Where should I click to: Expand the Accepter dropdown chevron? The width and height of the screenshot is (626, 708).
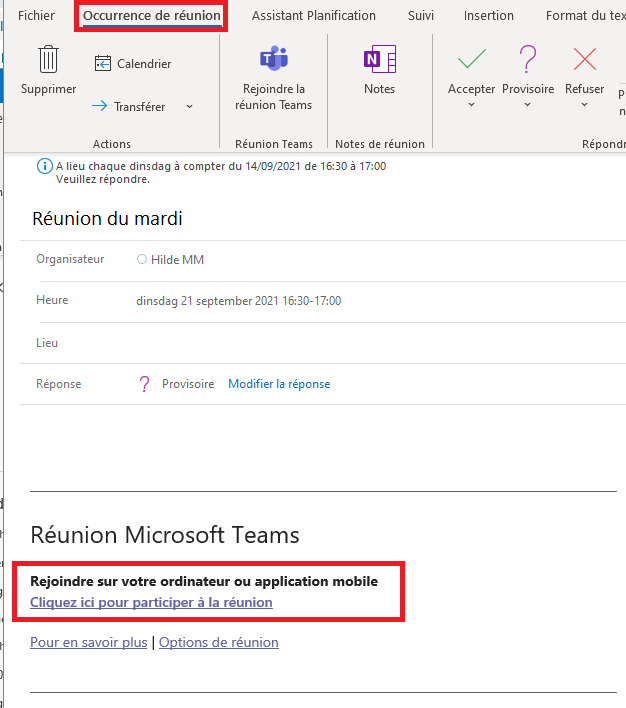click(472, 105)
